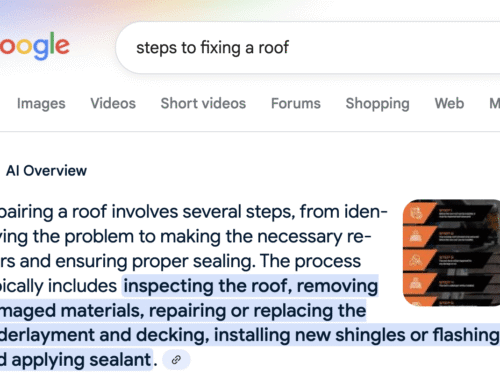The image size is (500, 383).
Task: Click the 'ensuring proper sealing. The process' line
Action: (246, 261)
